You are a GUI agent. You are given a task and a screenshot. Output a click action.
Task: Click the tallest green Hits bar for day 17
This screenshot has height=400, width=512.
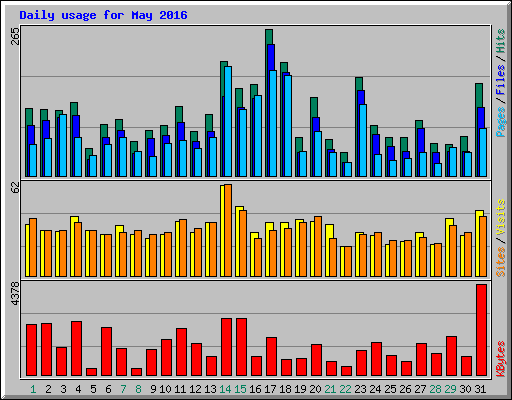click(x=269, y=37)
